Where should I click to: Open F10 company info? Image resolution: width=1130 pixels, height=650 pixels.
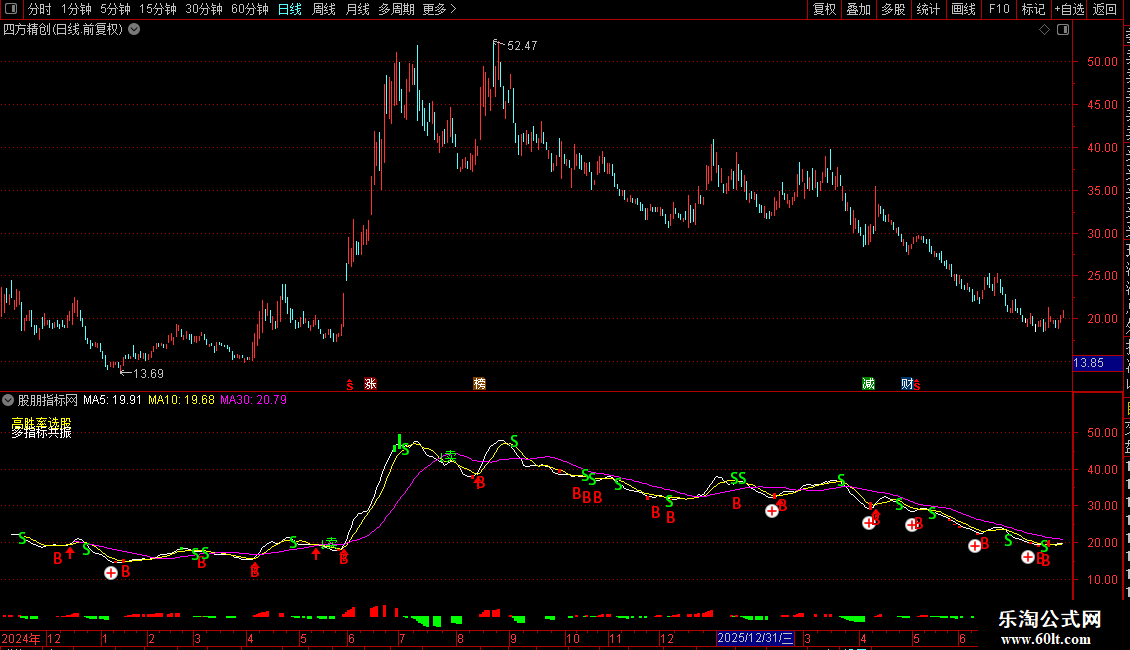999,9
